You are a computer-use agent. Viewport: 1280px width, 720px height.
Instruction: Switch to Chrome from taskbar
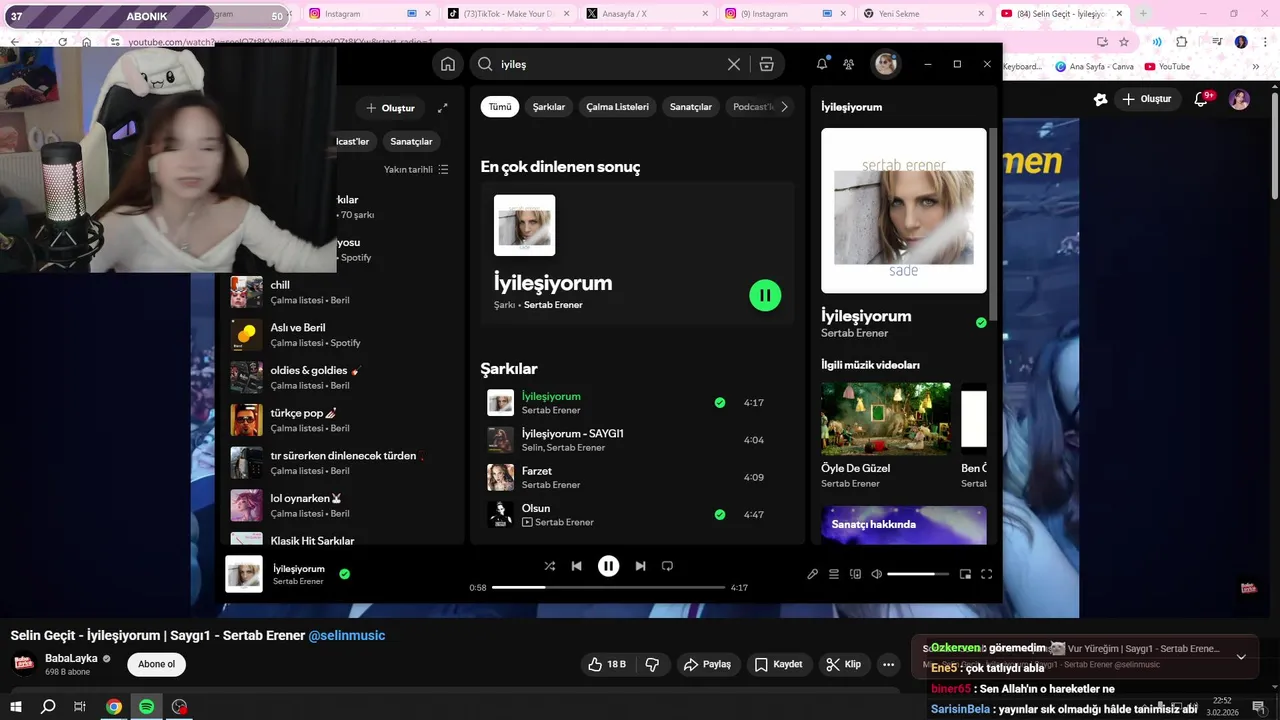(114, 707)
